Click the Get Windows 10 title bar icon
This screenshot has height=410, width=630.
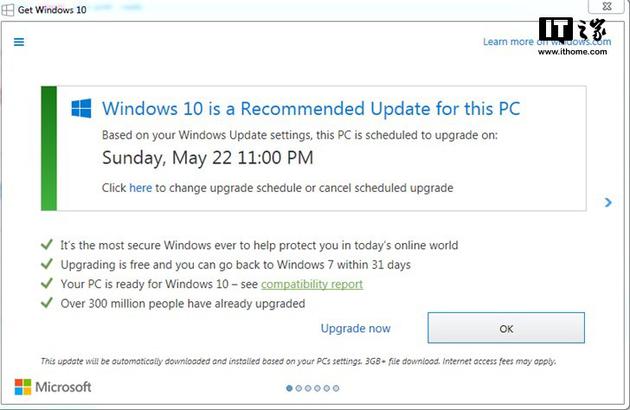tap(7, 10)
